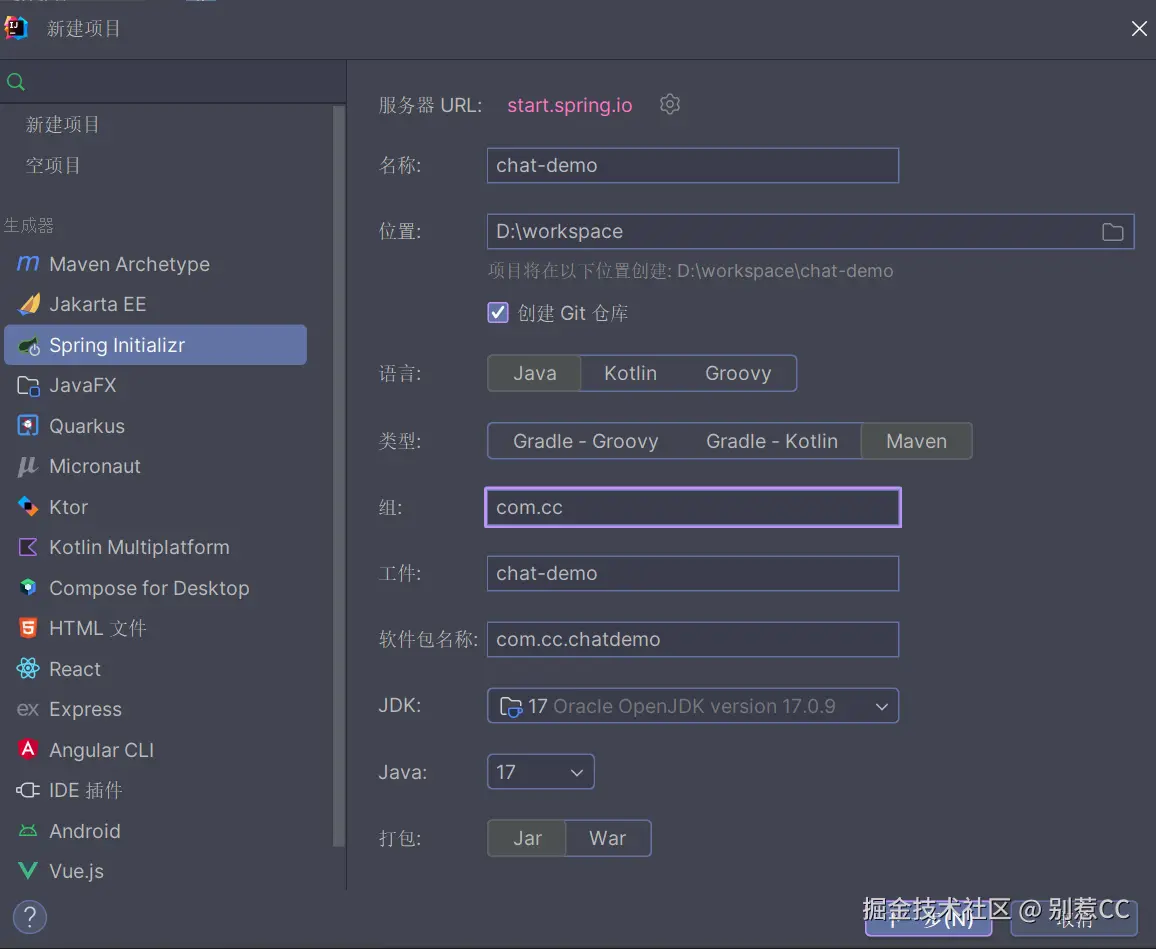Image resolution: width=1156 pixels, height=949 pixels.
Task: Select the Micronaut generator label
Action: [94, 466]
